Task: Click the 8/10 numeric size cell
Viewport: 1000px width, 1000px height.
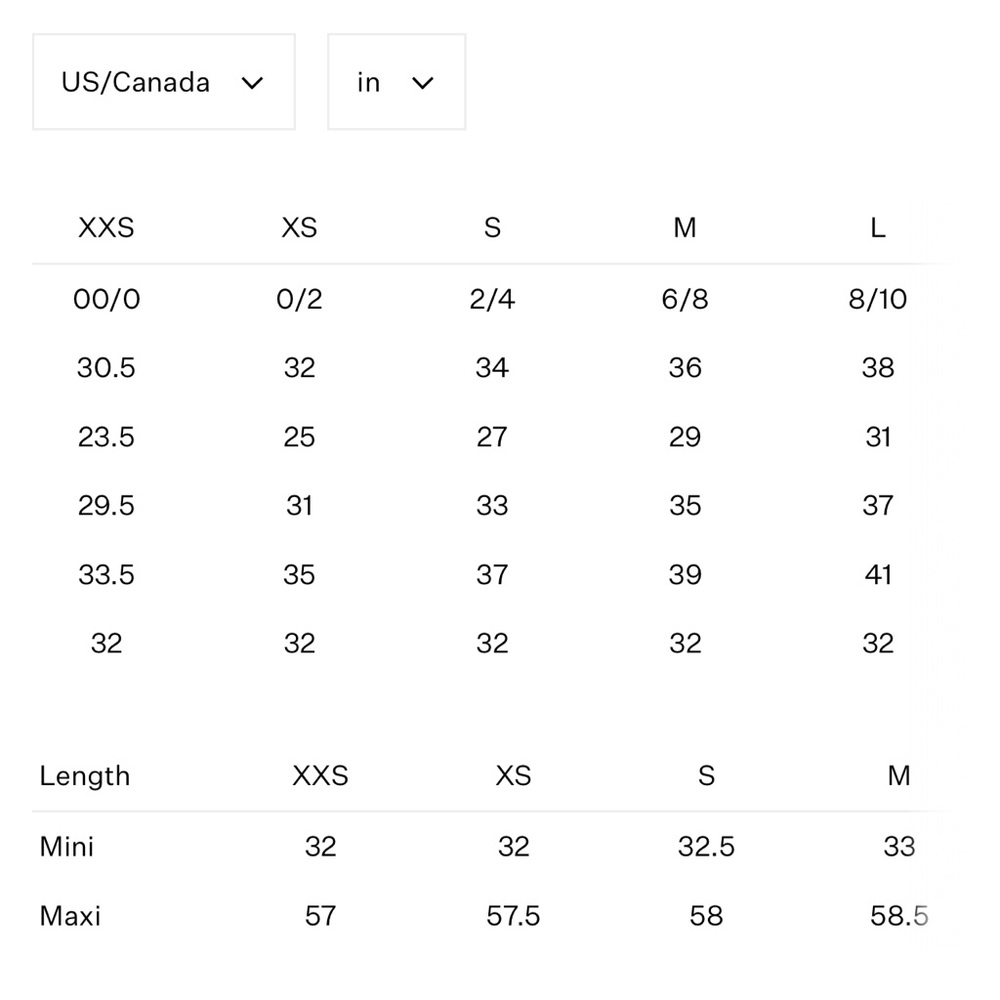Action: [877, 299]
